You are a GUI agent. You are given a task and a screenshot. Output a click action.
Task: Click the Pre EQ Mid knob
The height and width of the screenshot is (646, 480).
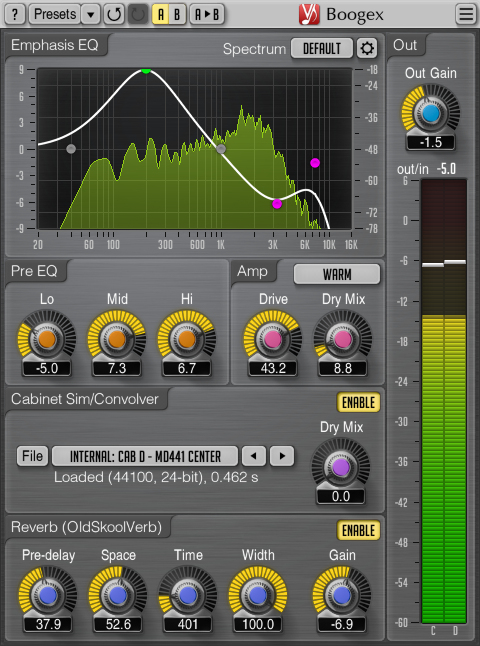tap(117, 339)
